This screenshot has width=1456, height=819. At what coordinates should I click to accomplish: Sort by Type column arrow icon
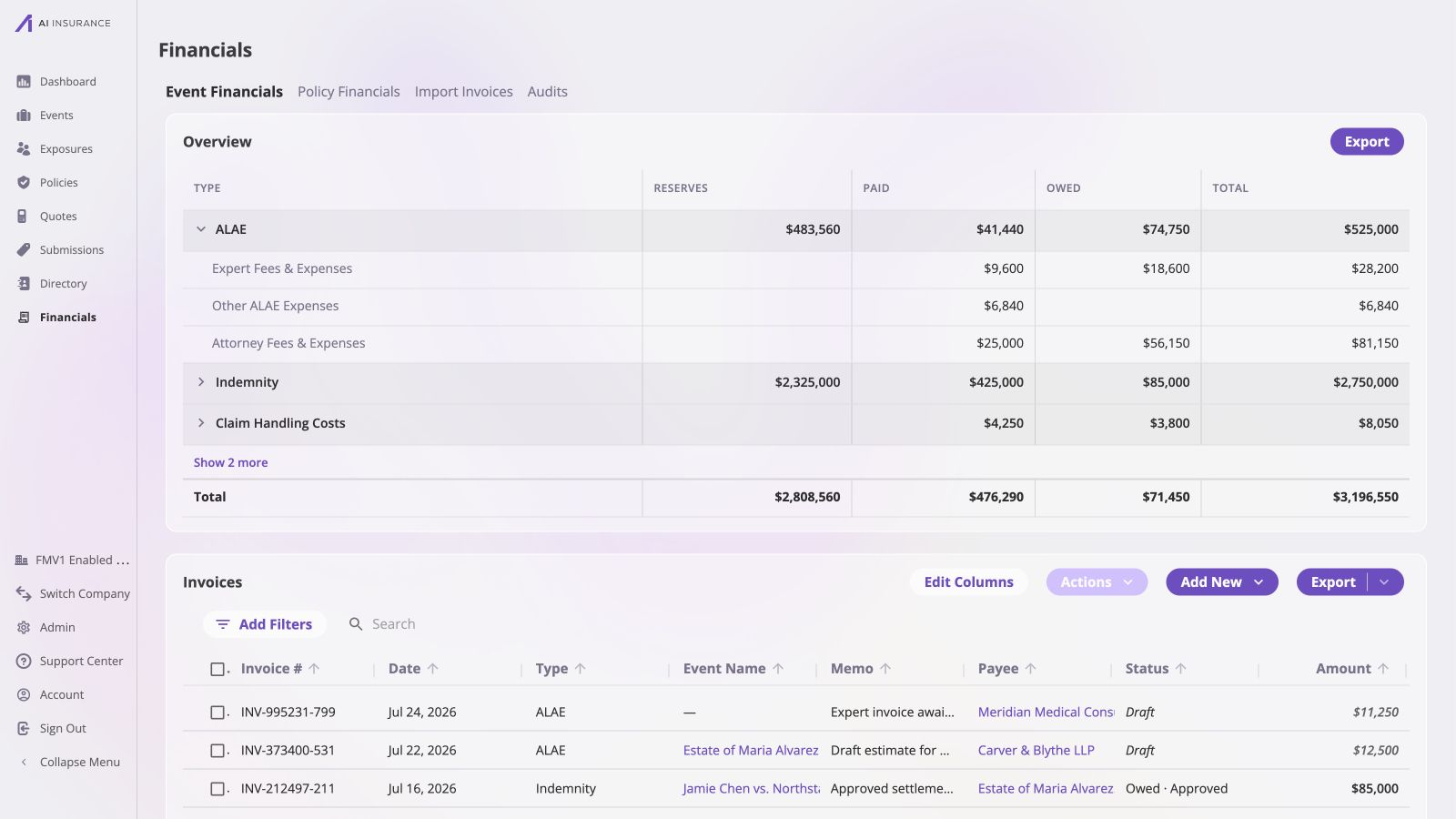(x=581, y=669)
